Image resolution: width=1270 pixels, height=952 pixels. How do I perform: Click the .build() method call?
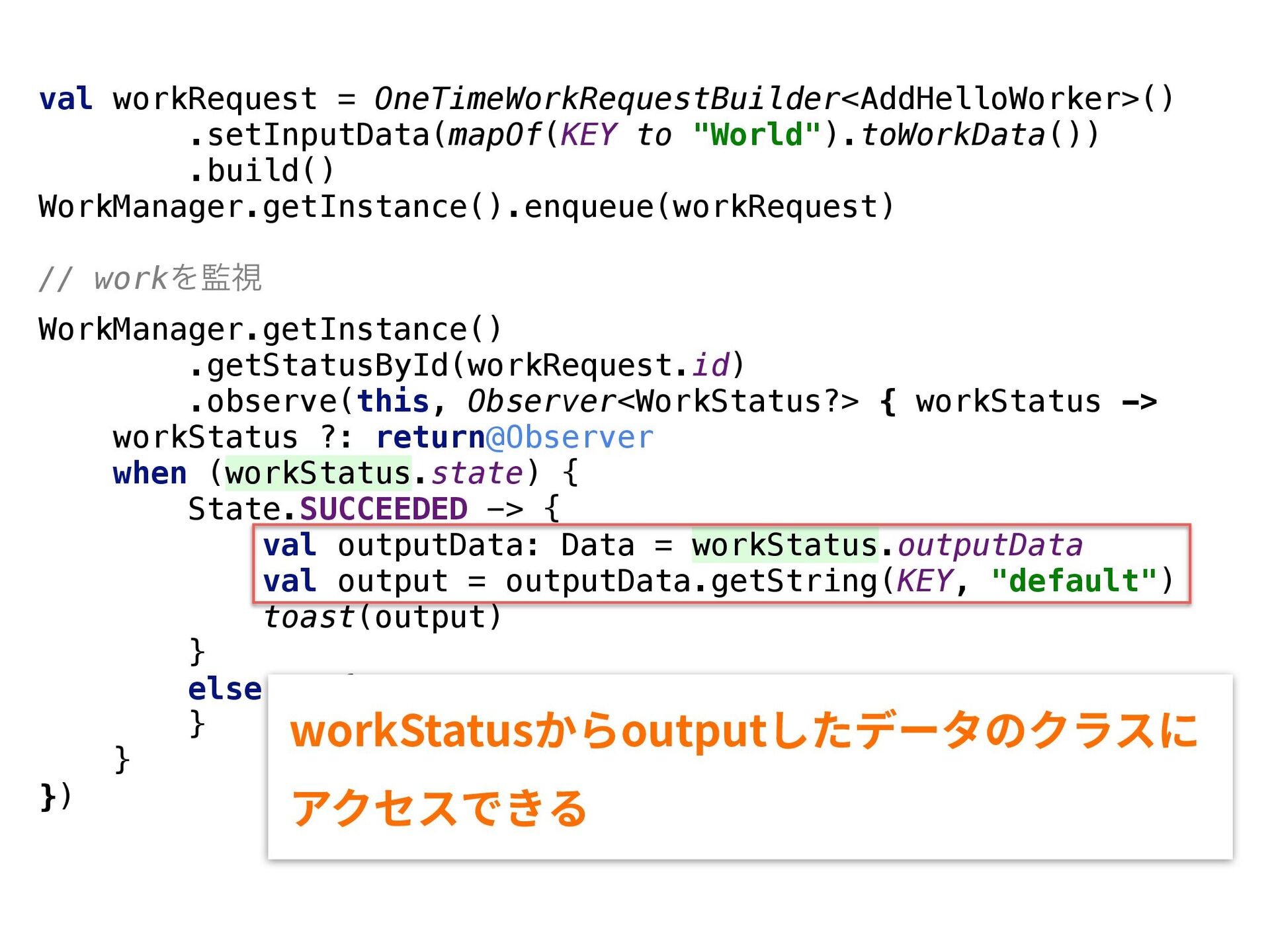coord(262,171)
